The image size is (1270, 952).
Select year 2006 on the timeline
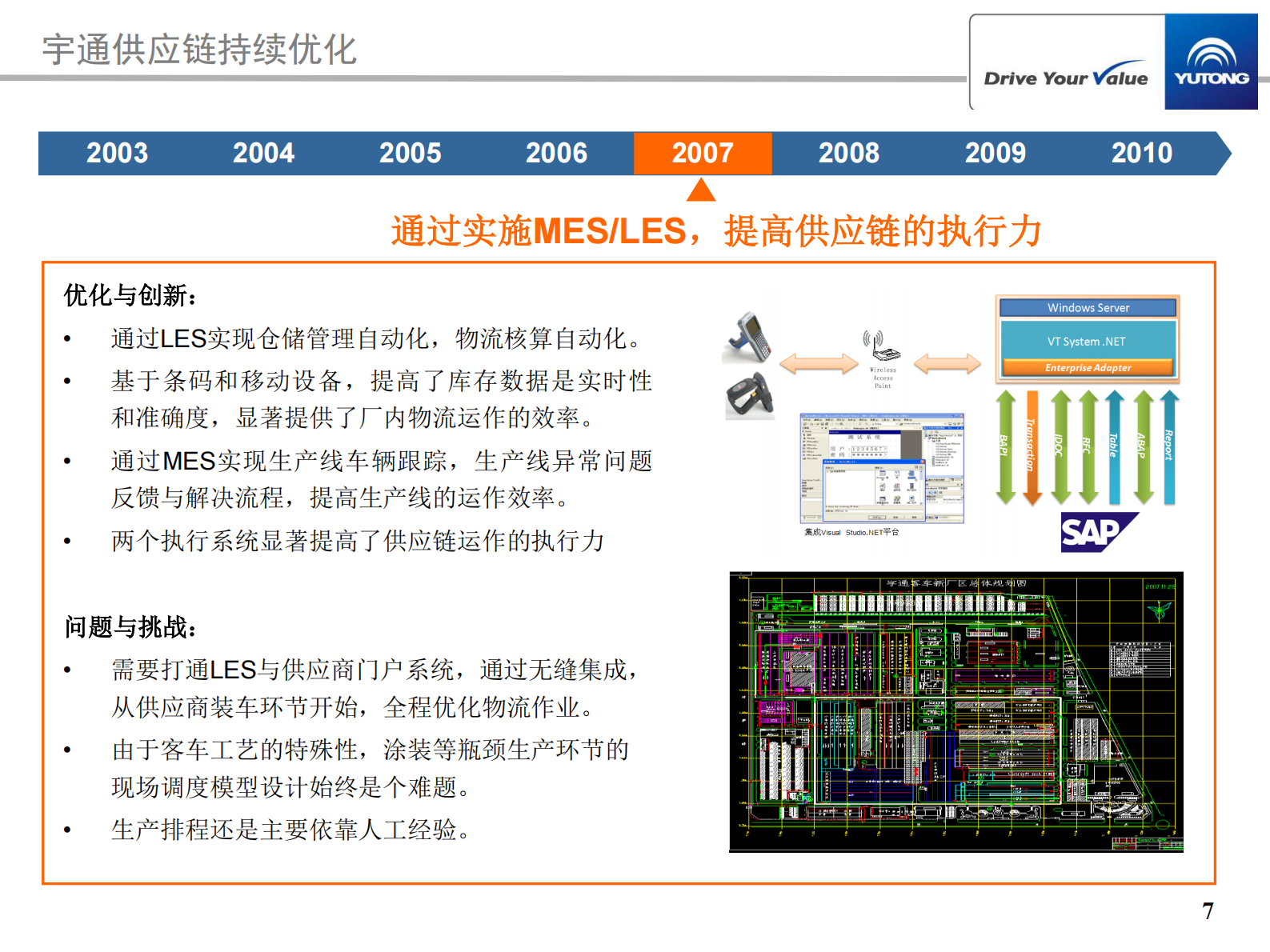click(556, 153)
